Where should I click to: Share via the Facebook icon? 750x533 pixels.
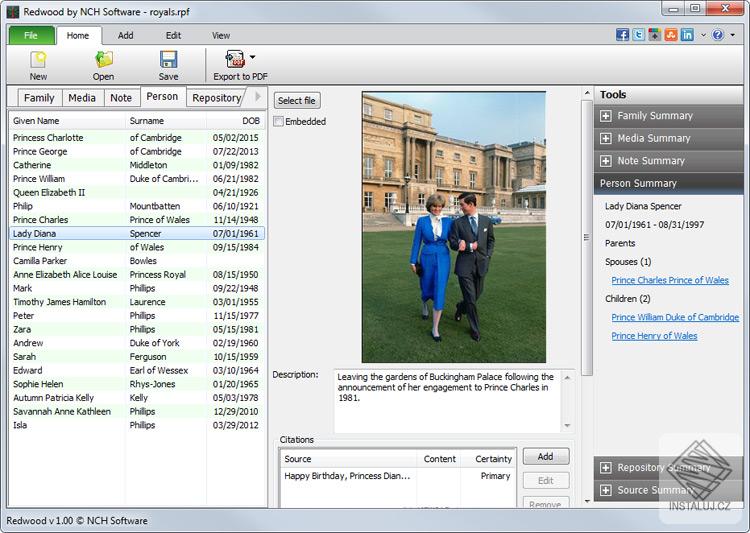623,35
